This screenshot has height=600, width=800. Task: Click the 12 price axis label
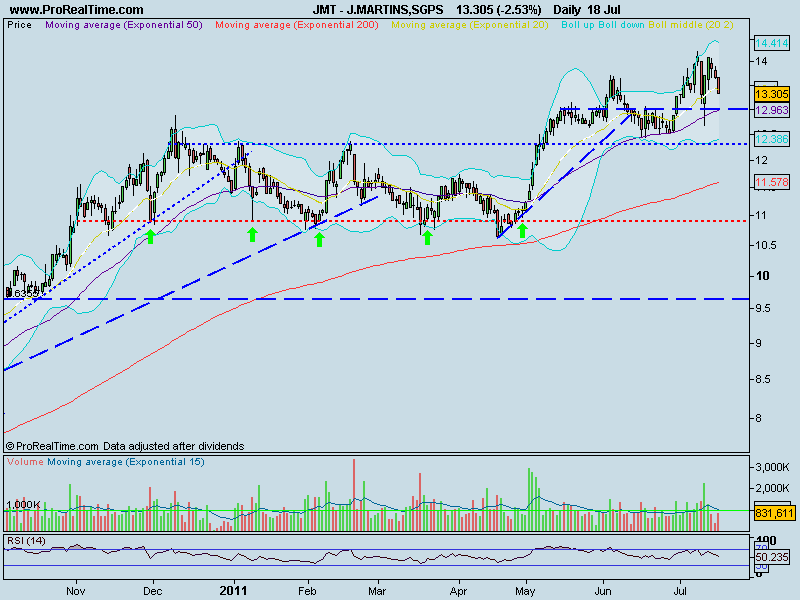coord(761,160)
